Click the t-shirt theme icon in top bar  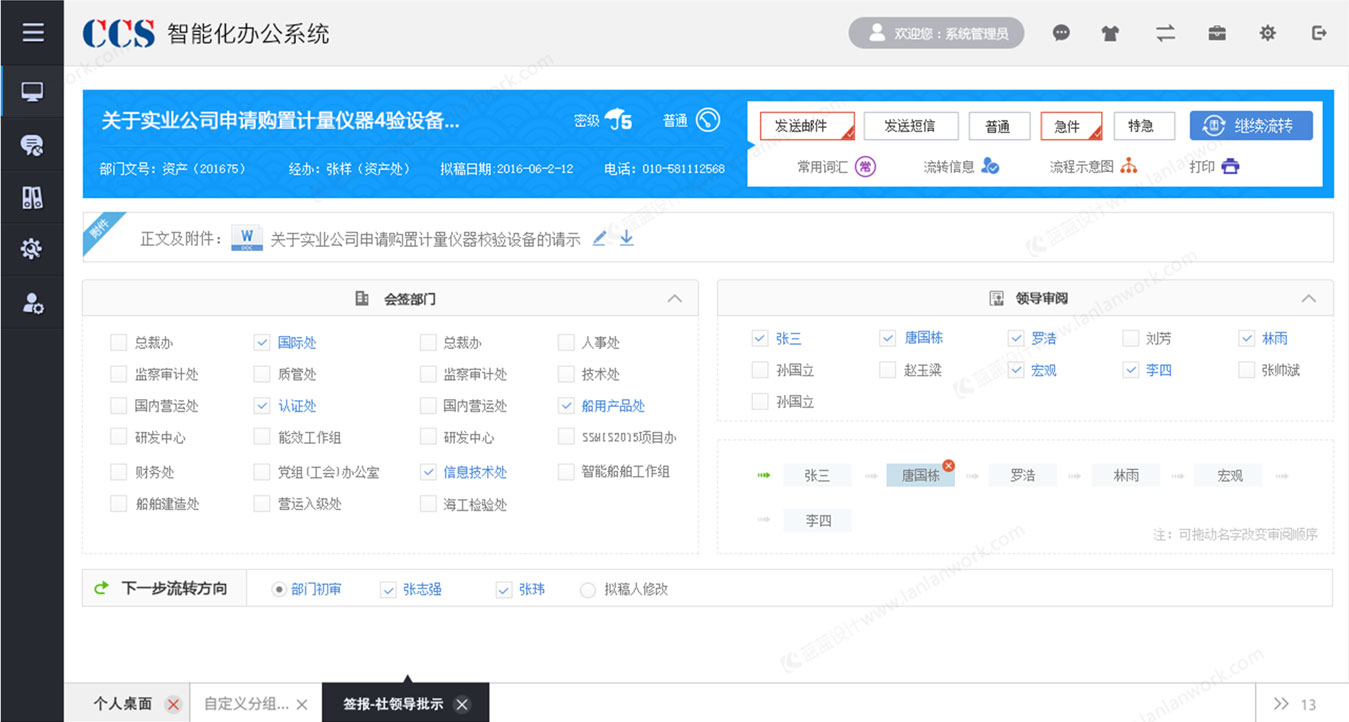point(1110,33)
